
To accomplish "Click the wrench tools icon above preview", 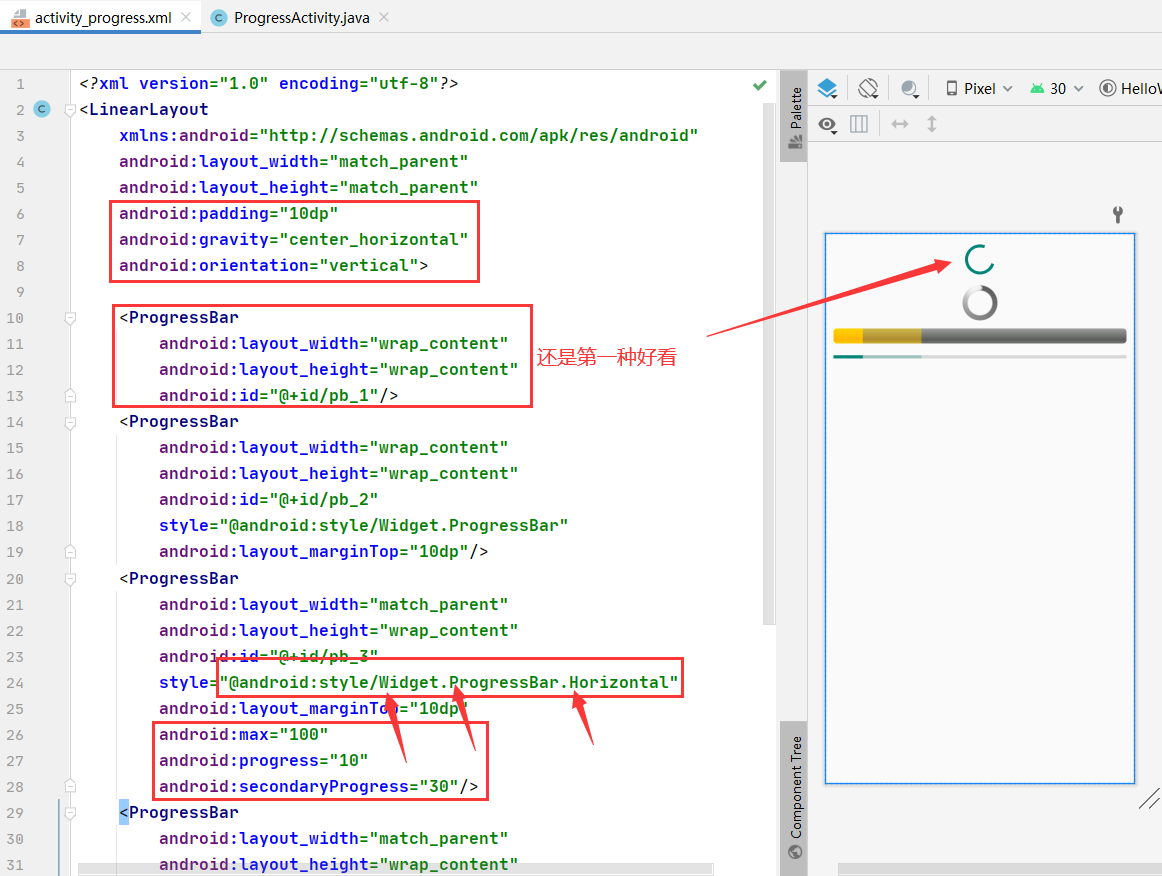I will tap(1118, 214).
